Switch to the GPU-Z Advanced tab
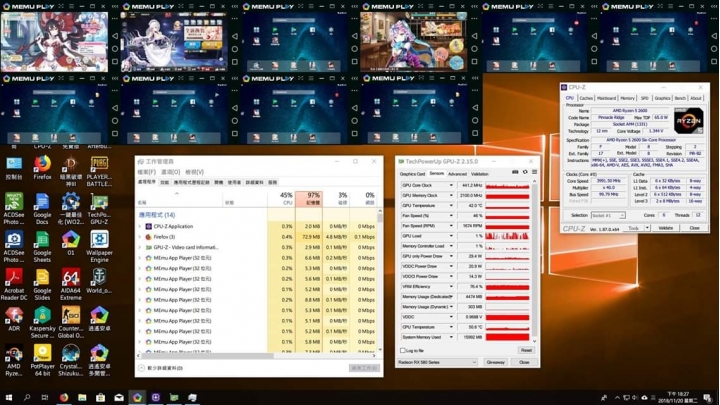This screenshot has width=720, height=405. [x=457, y=174]
